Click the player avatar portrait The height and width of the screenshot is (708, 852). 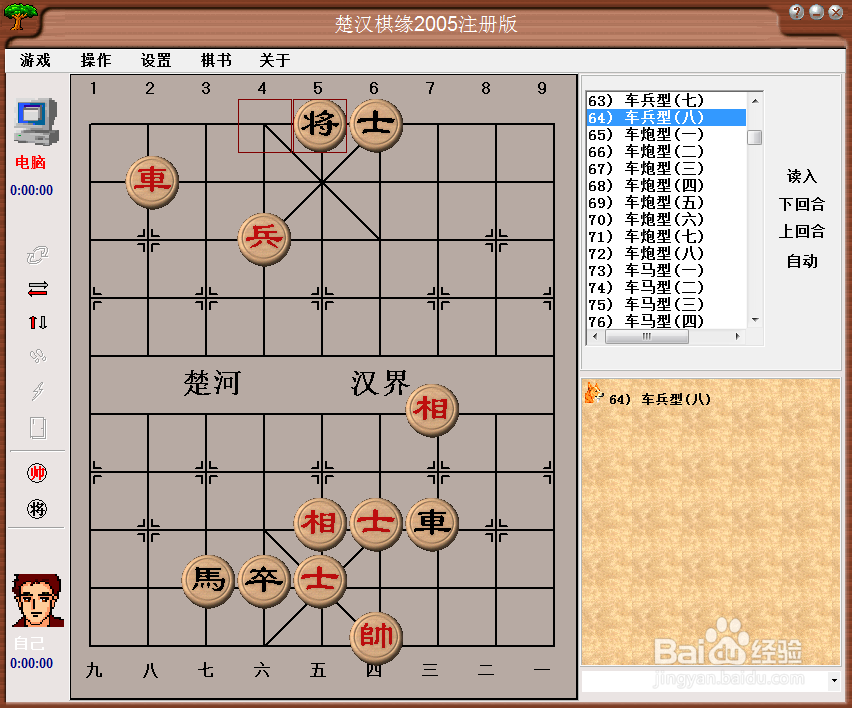click(37, 600)
